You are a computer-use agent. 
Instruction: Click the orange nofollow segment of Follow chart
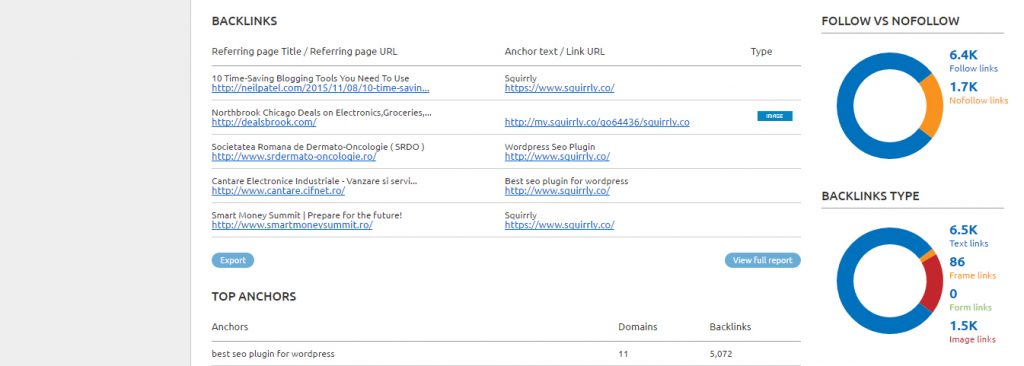(x=934, y=105)
